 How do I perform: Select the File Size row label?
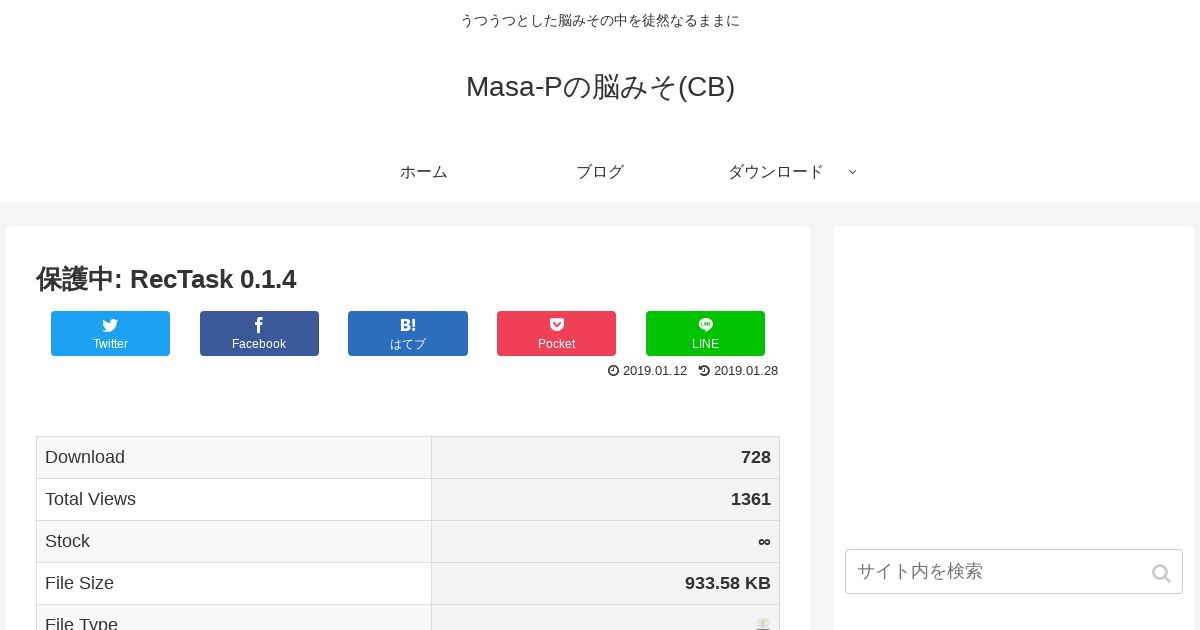[x=79, y=583]
